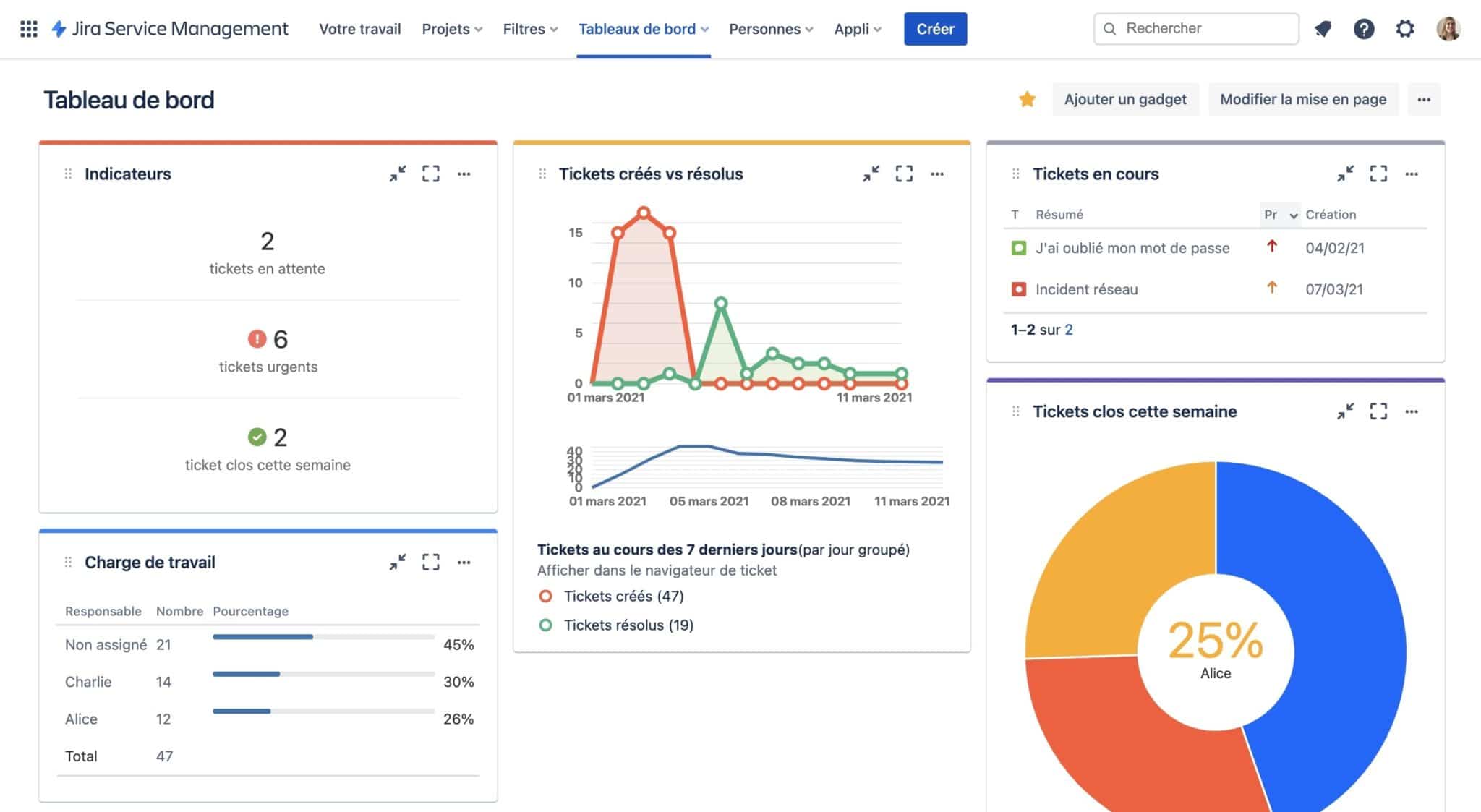Sort by the Pr column arrow
Viewport: 1481px width, 812px height.
coord(1294,215)
